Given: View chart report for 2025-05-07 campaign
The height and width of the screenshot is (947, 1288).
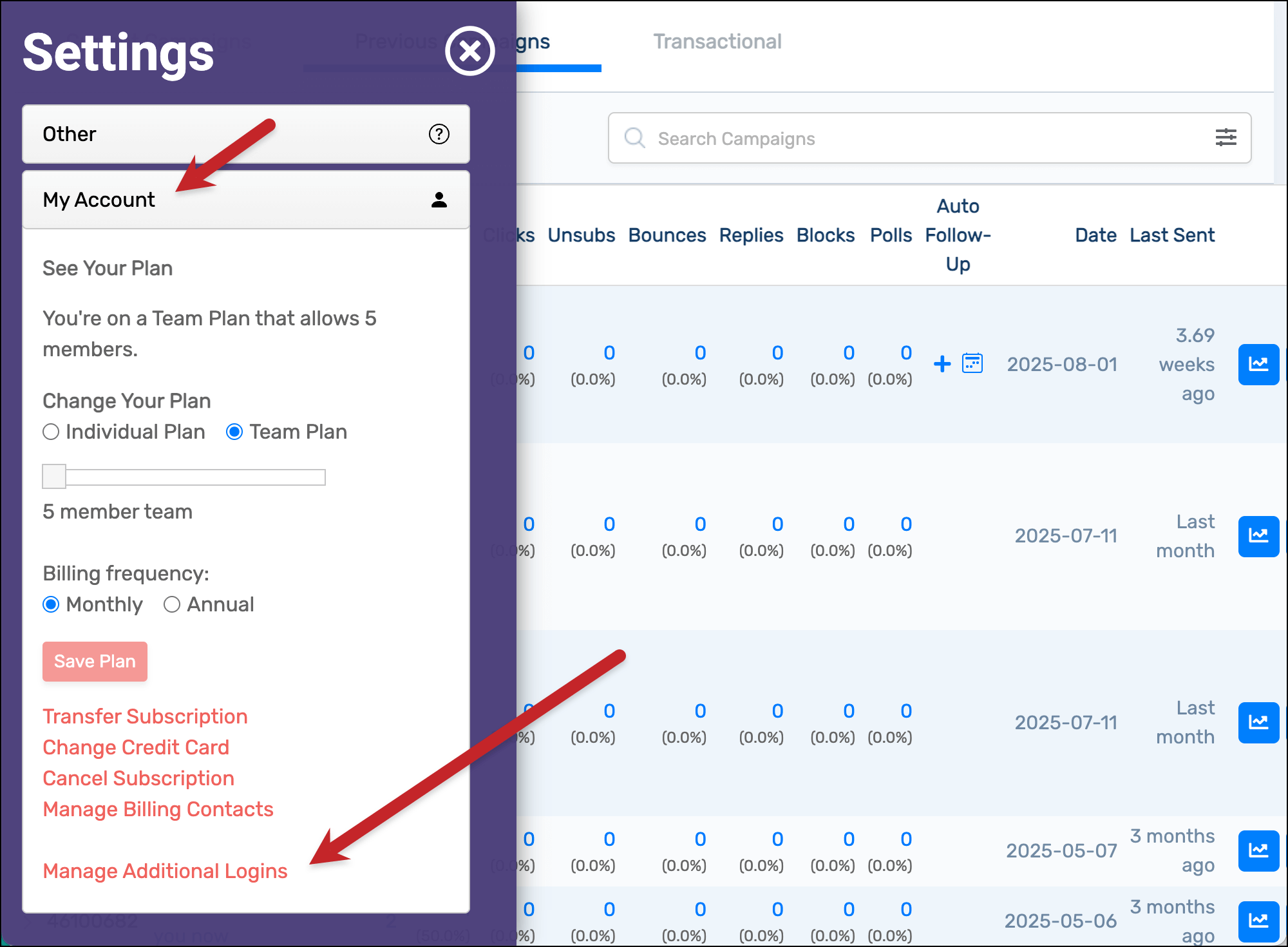Looking at the screenshot, I should [x=1258, y=851].
